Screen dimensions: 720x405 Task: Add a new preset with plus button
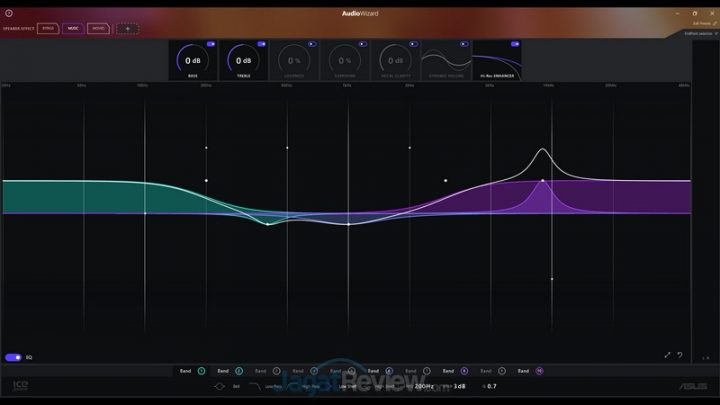point(127,28)
